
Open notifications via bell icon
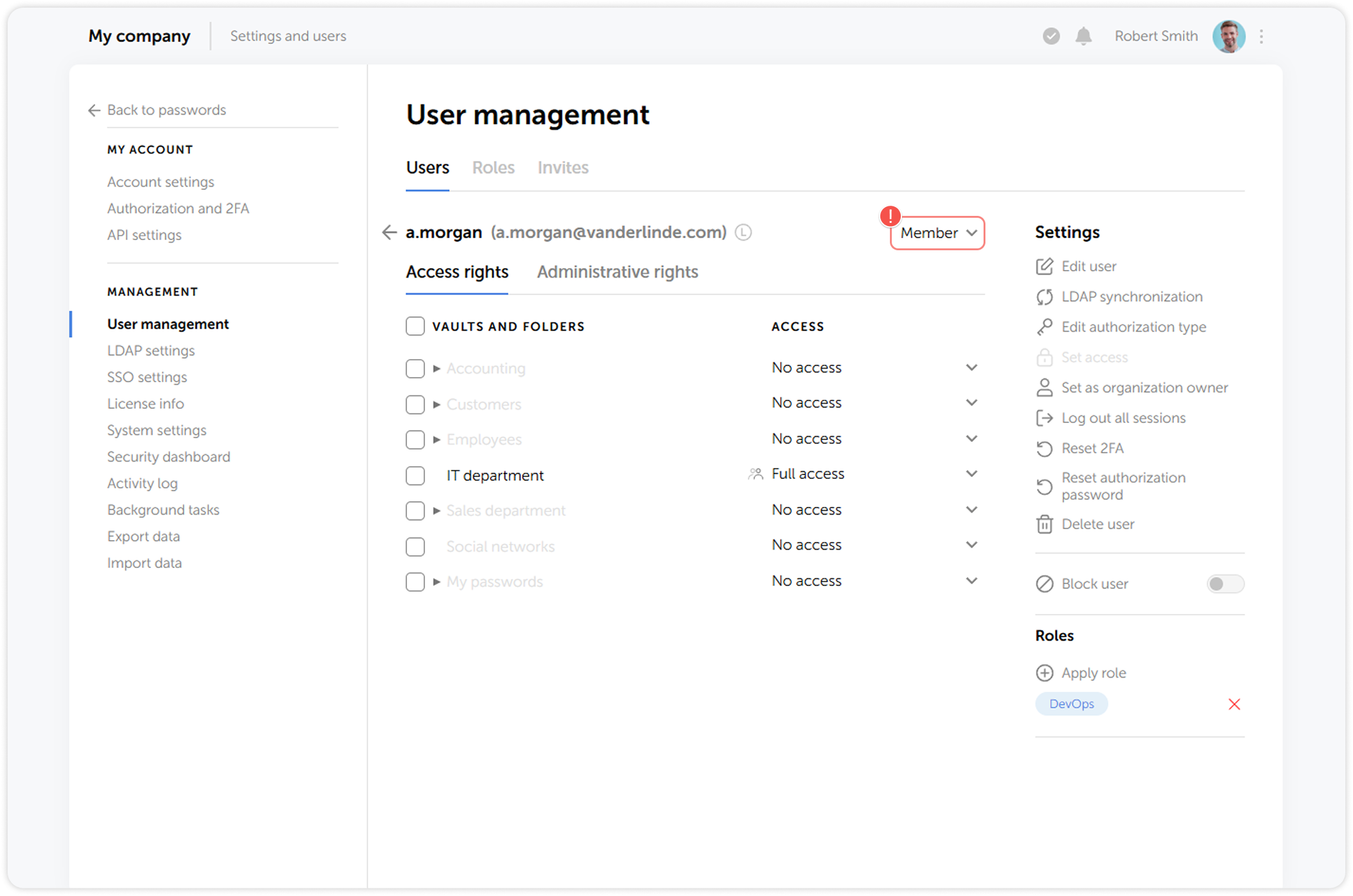[1085, 36]
